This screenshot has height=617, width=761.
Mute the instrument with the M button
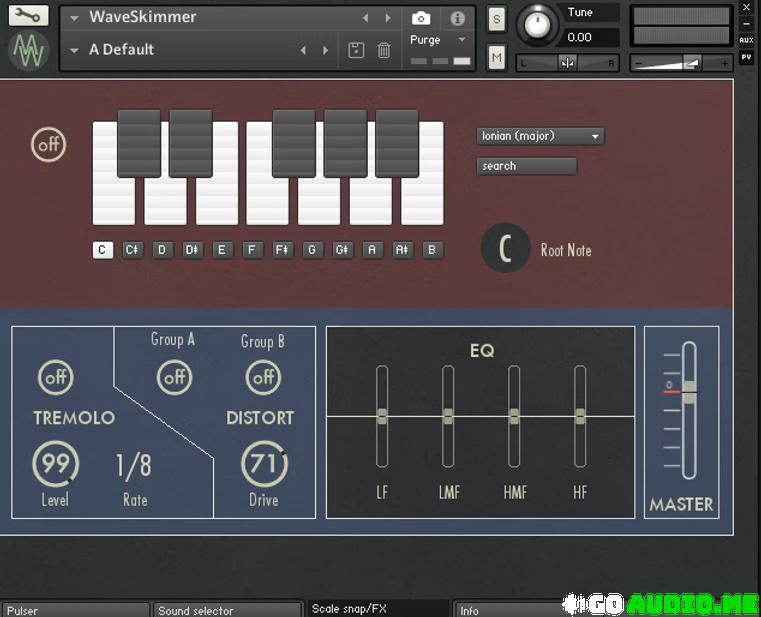tap(497, 58)
